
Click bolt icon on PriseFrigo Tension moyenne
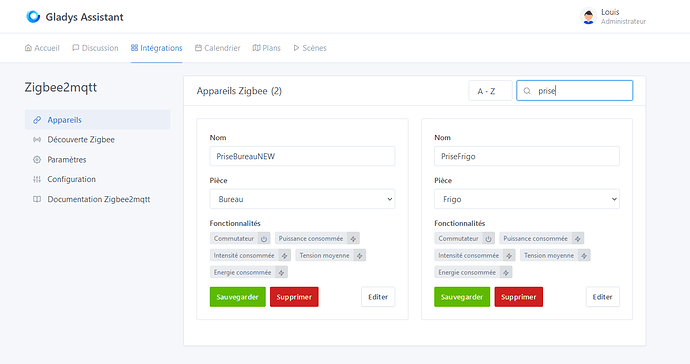(584, 256)
